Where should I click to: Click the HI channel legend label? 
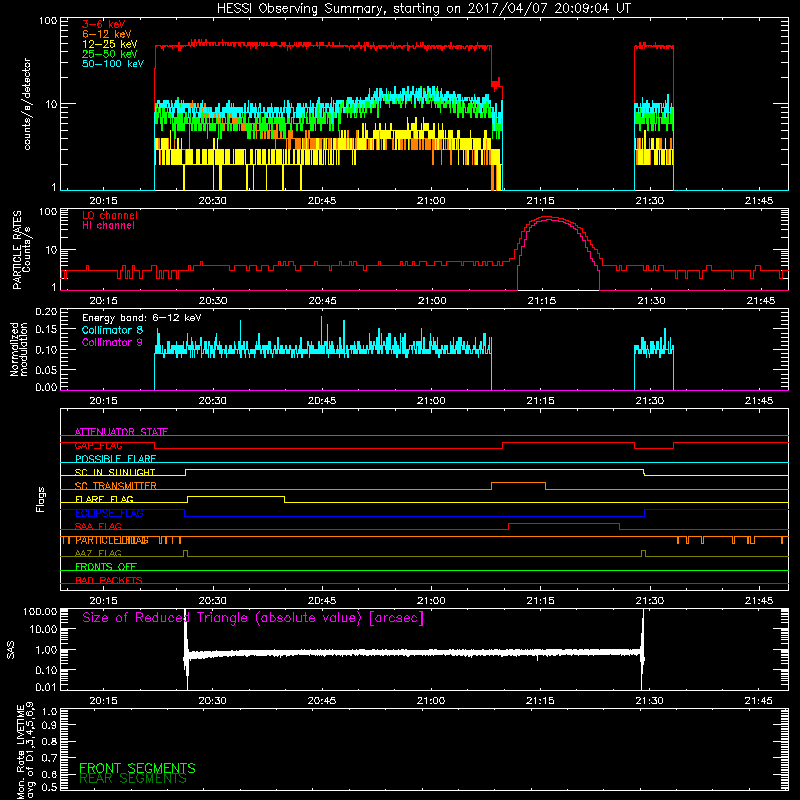tap(108, 226)
